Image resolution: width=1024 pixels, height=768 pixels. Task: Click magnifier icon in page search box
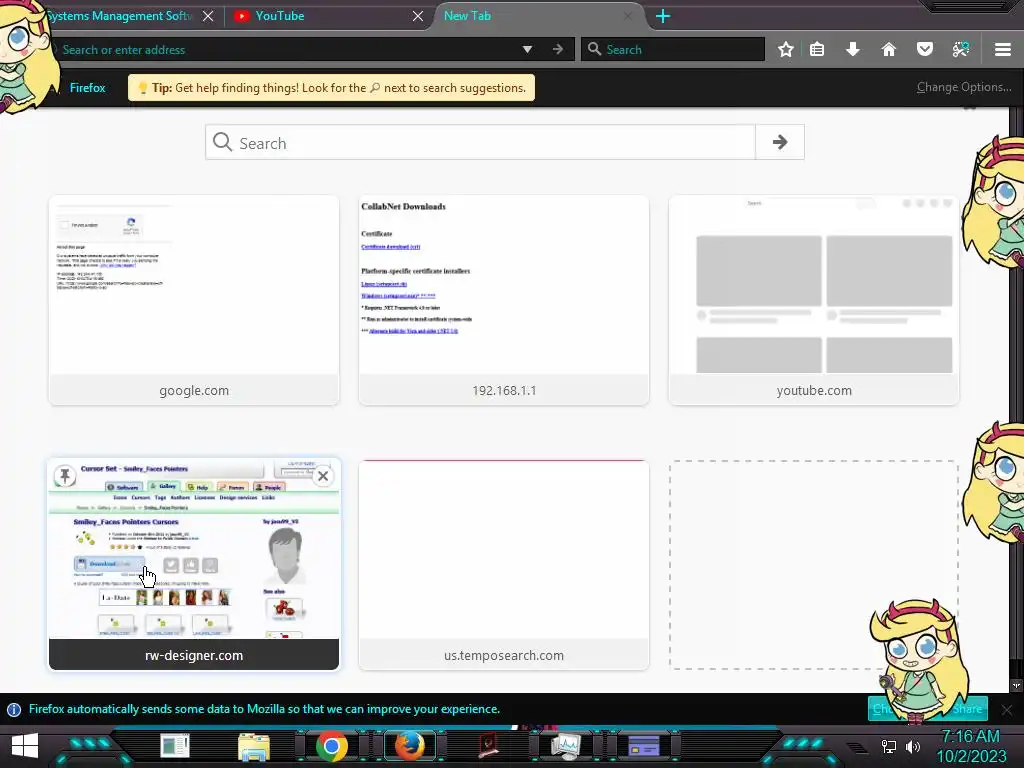222,142
